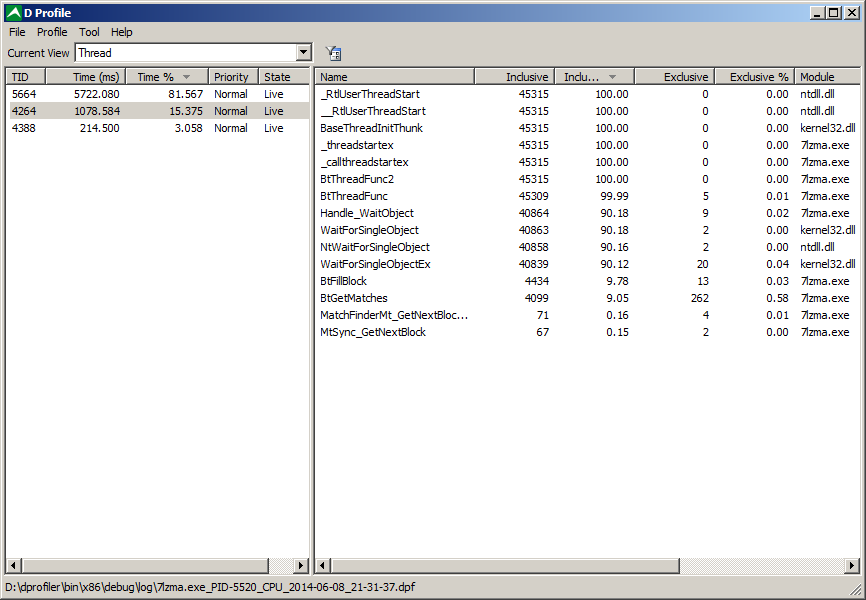The image size is (866, 600).
Task: Sort by TID column header
Action: (25, 77)
